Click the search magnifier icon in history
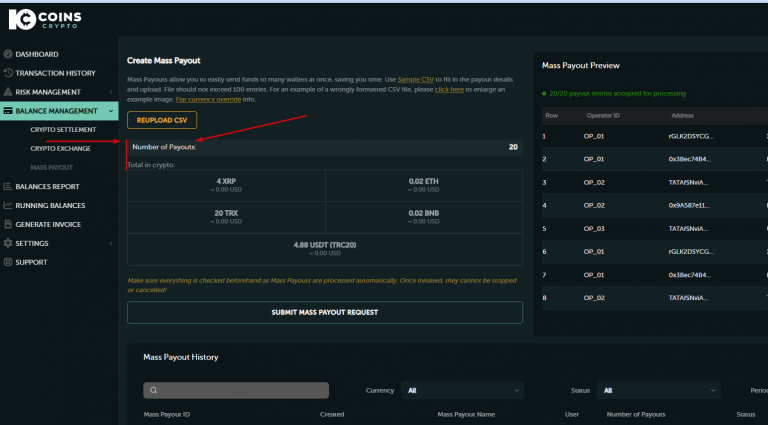768x425 pixels. (x=153, y=390)
